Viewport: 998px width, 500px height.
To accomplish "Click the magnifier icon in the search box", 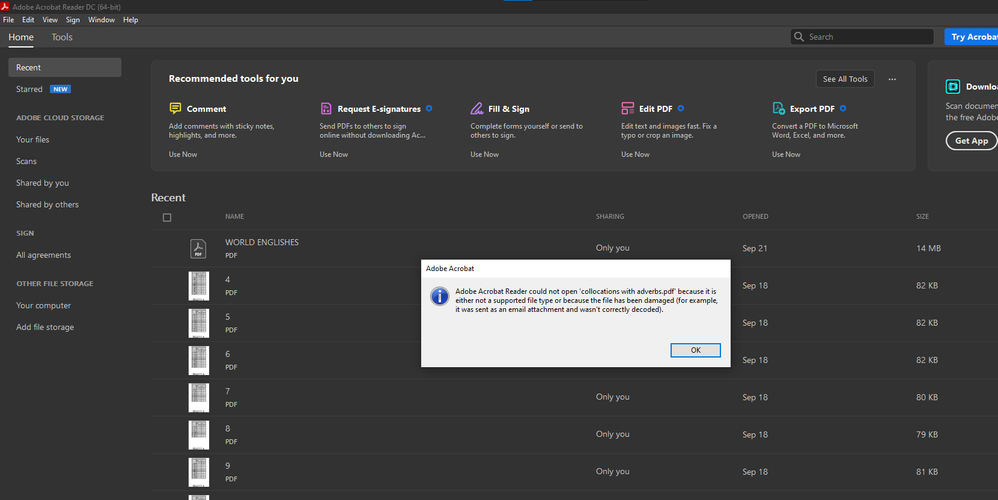I will click(799, 37).
